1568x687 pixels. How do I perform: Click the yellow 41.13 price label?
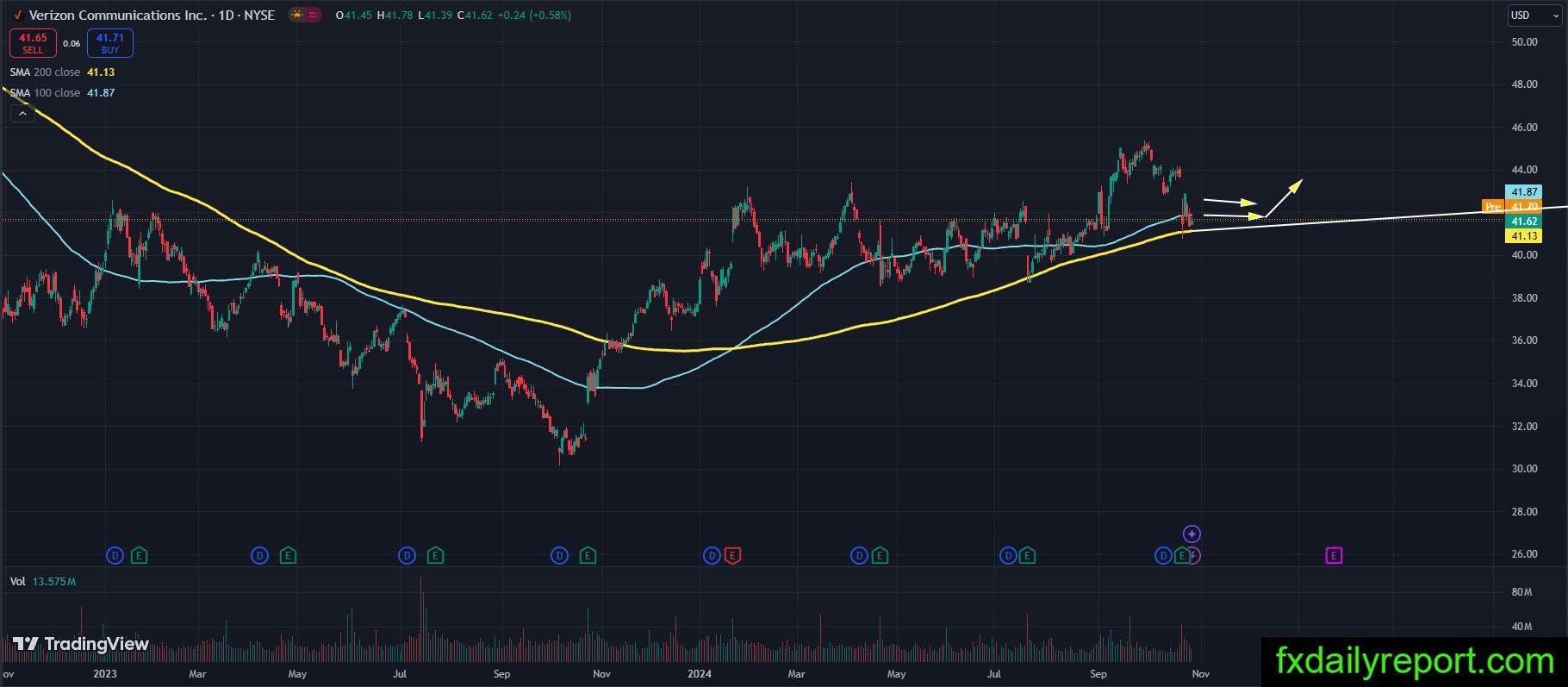(1523, 236)
